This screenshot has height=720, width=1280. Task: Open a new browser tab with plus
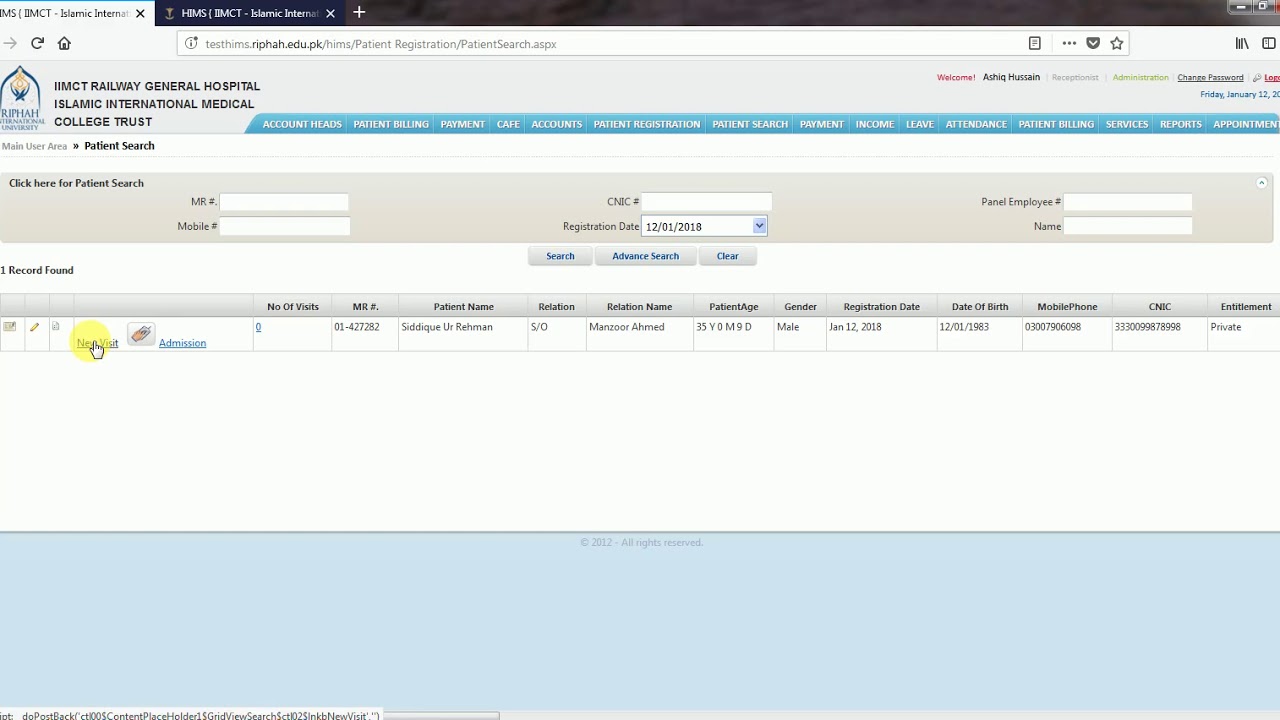pos(359,13)
